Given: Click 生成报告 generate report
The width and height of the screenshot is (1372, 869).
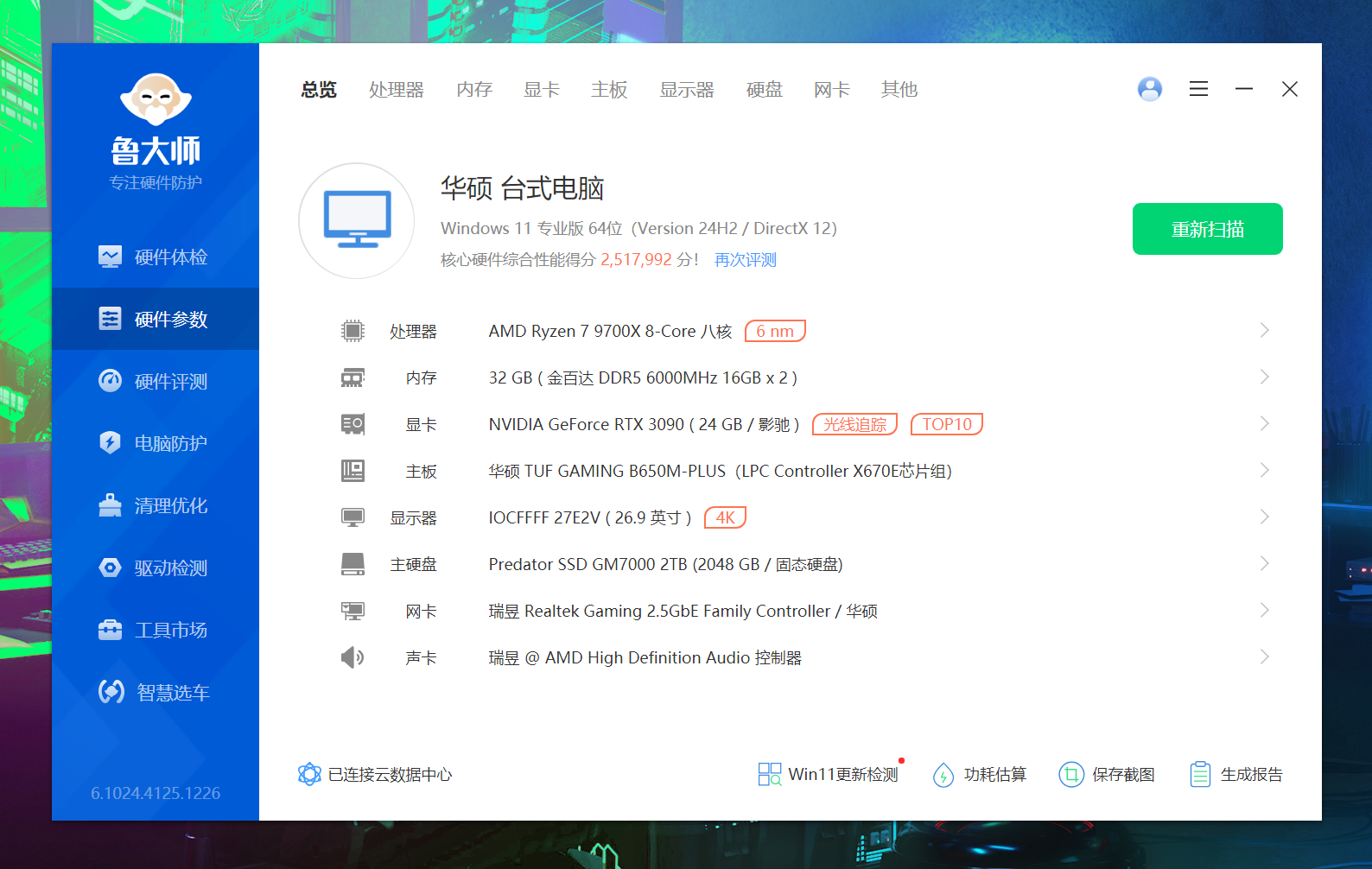Looking at the screenshot, I should [1236, 775].
